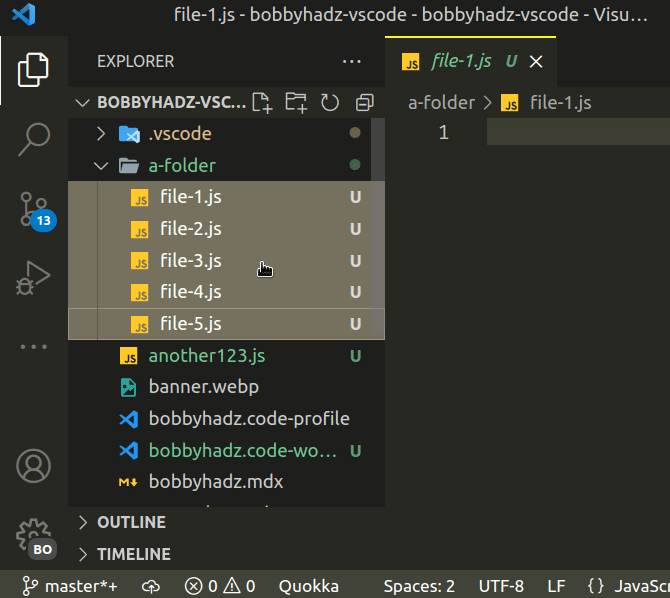Open the Explorer view in activity bar
This screenshot has width=670, height=598.
click(33, 70)
